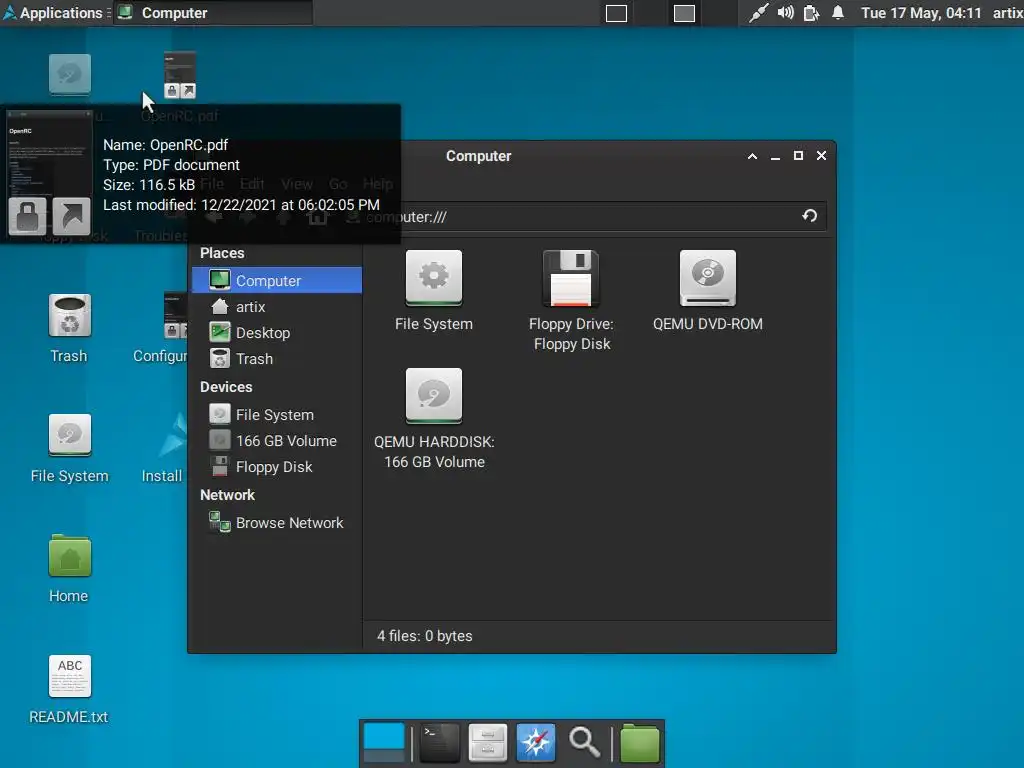Open the power manager battery icon
The image size is (1024, 768).
click(x=811, y=13)
